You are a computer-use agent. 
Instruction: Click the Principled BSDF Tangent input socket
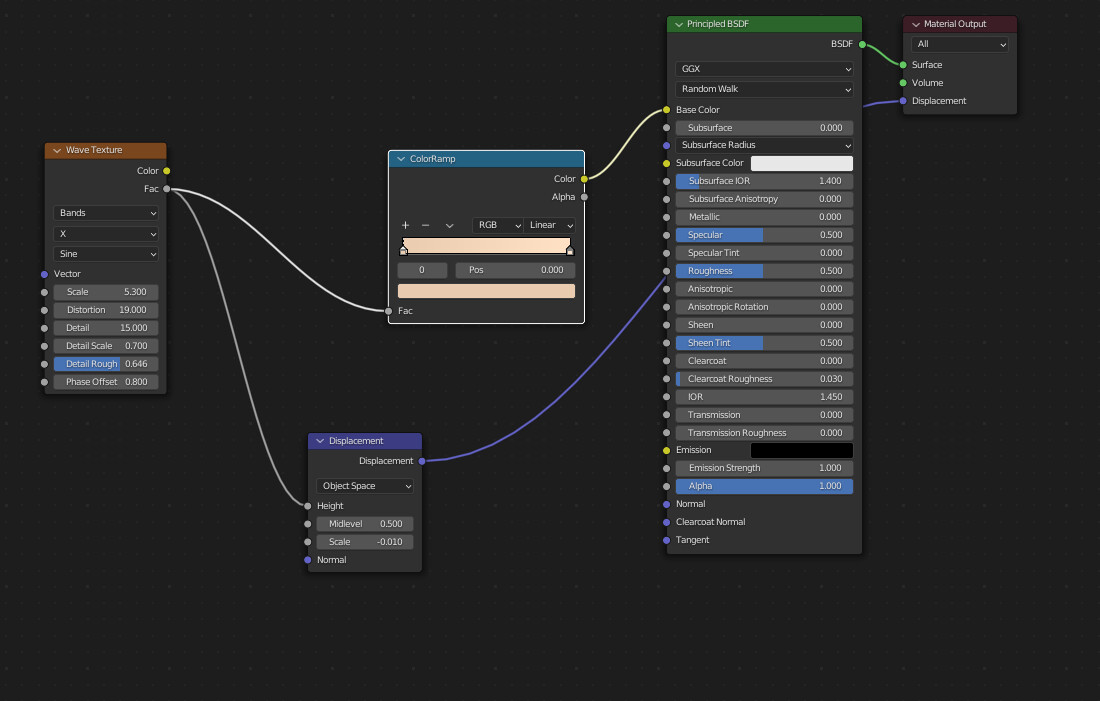(x=666, y=540)
